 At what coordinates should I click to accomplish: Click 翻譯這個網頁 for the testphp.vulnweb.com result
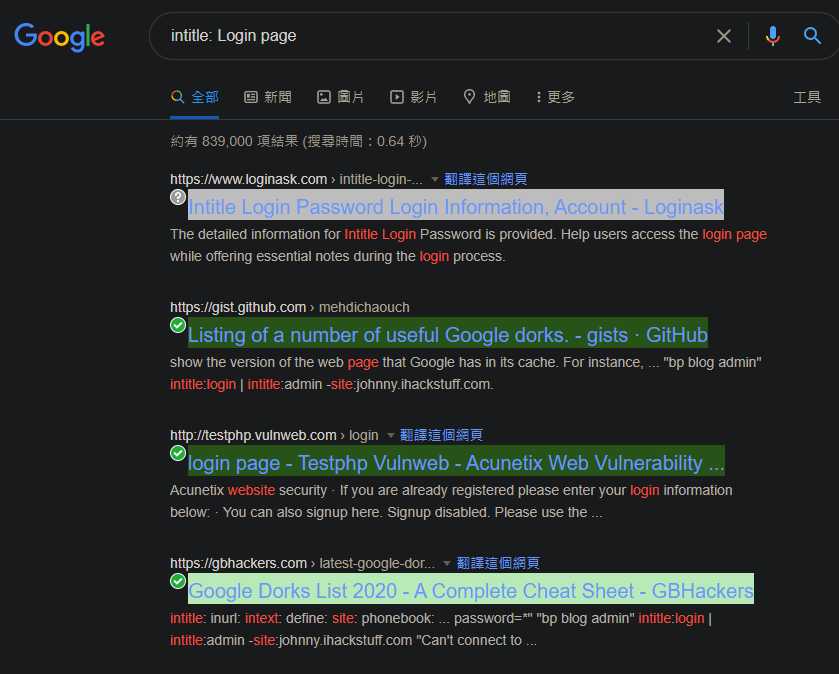441,435
